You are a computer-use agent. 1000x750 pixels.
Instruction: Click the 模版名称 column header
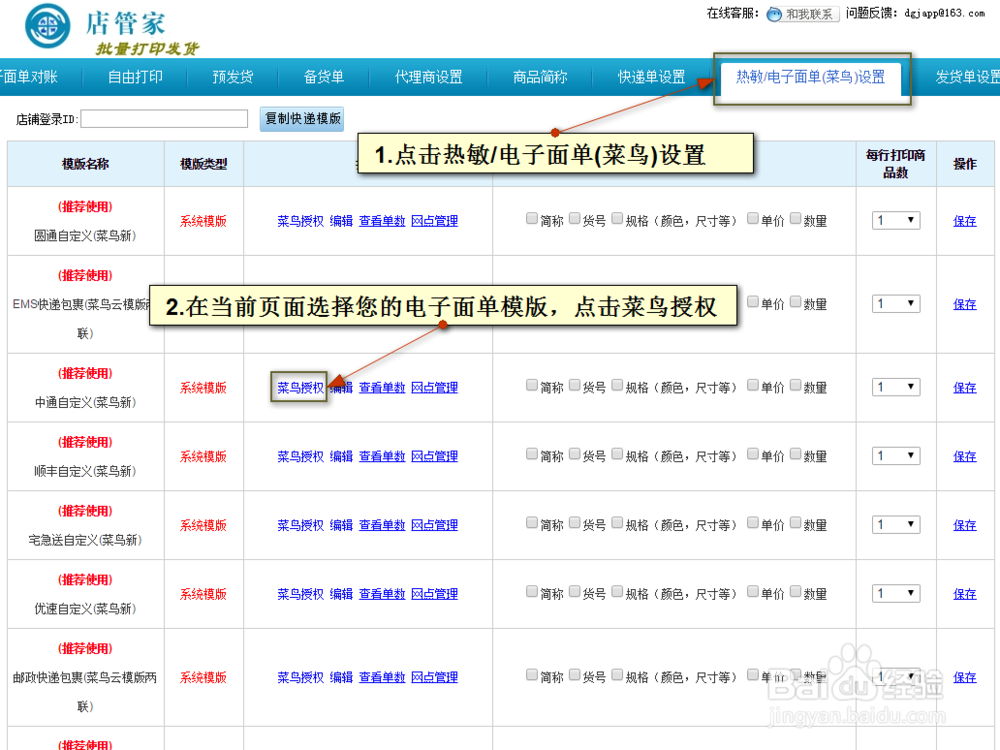click(85, 164)
